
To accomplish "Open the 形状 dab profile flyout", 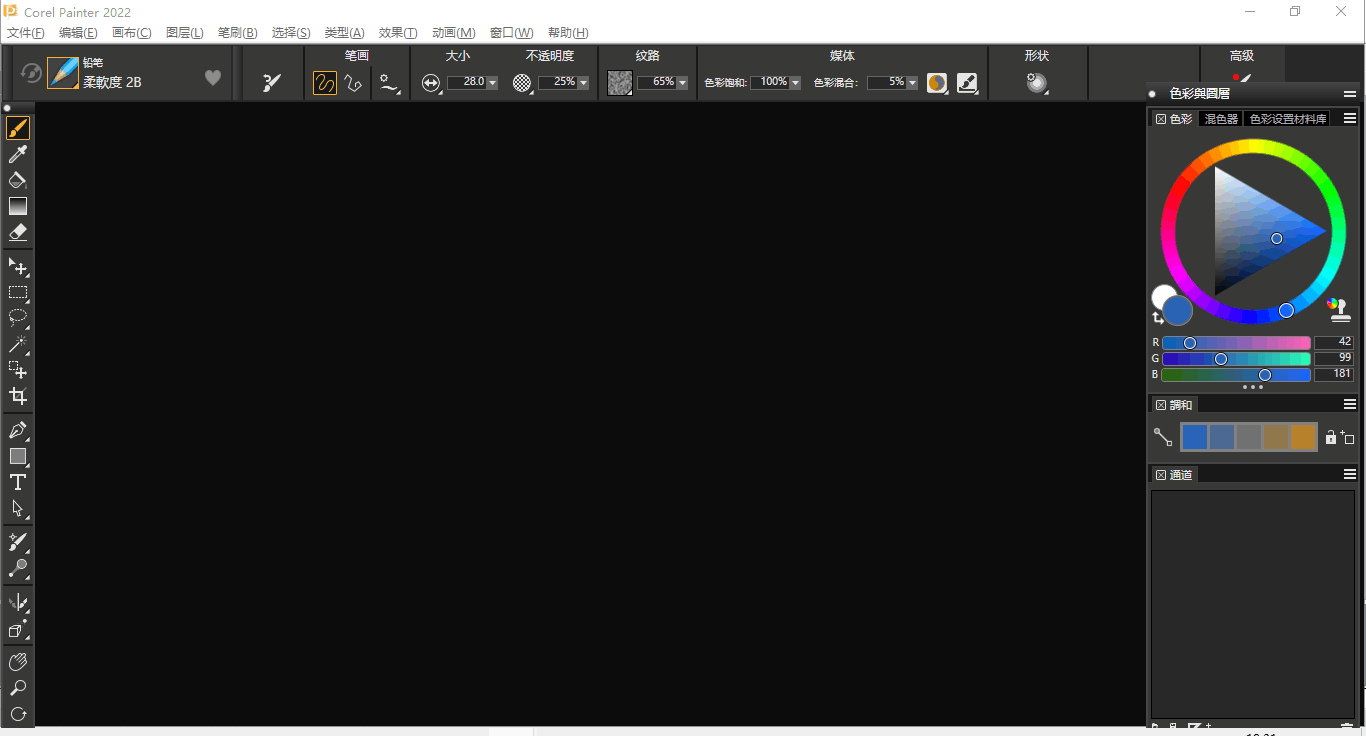I will point(1037,83).
